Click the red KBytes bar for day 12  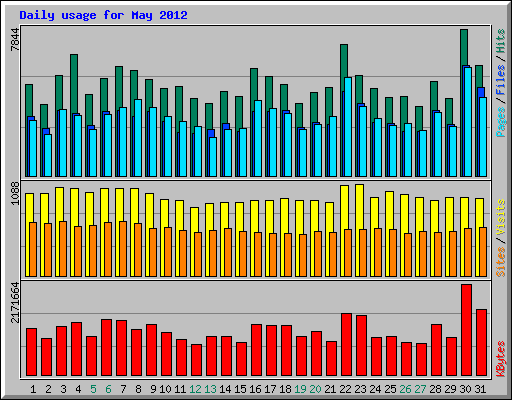[x=196, y=360]
